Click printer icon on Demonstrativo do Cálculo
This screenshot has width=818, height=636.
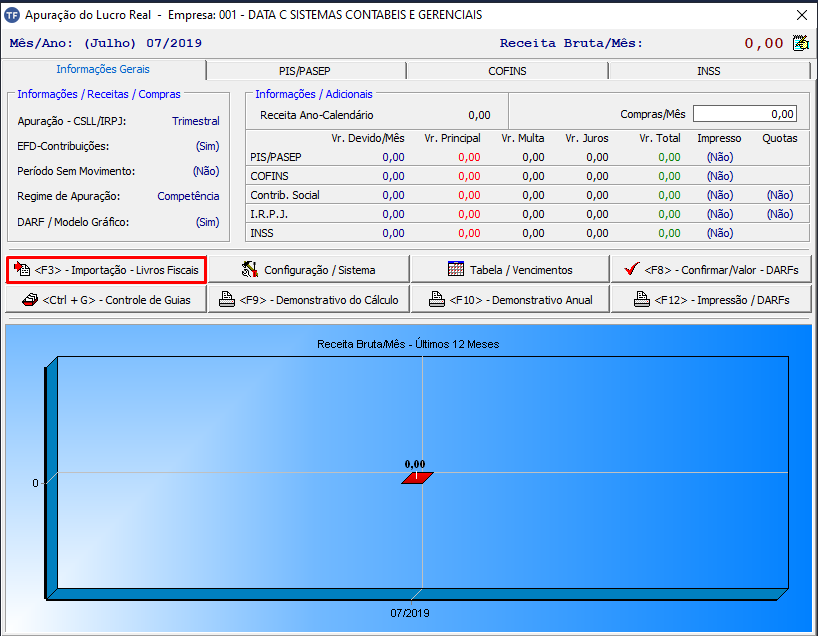[x=227, y=299]
